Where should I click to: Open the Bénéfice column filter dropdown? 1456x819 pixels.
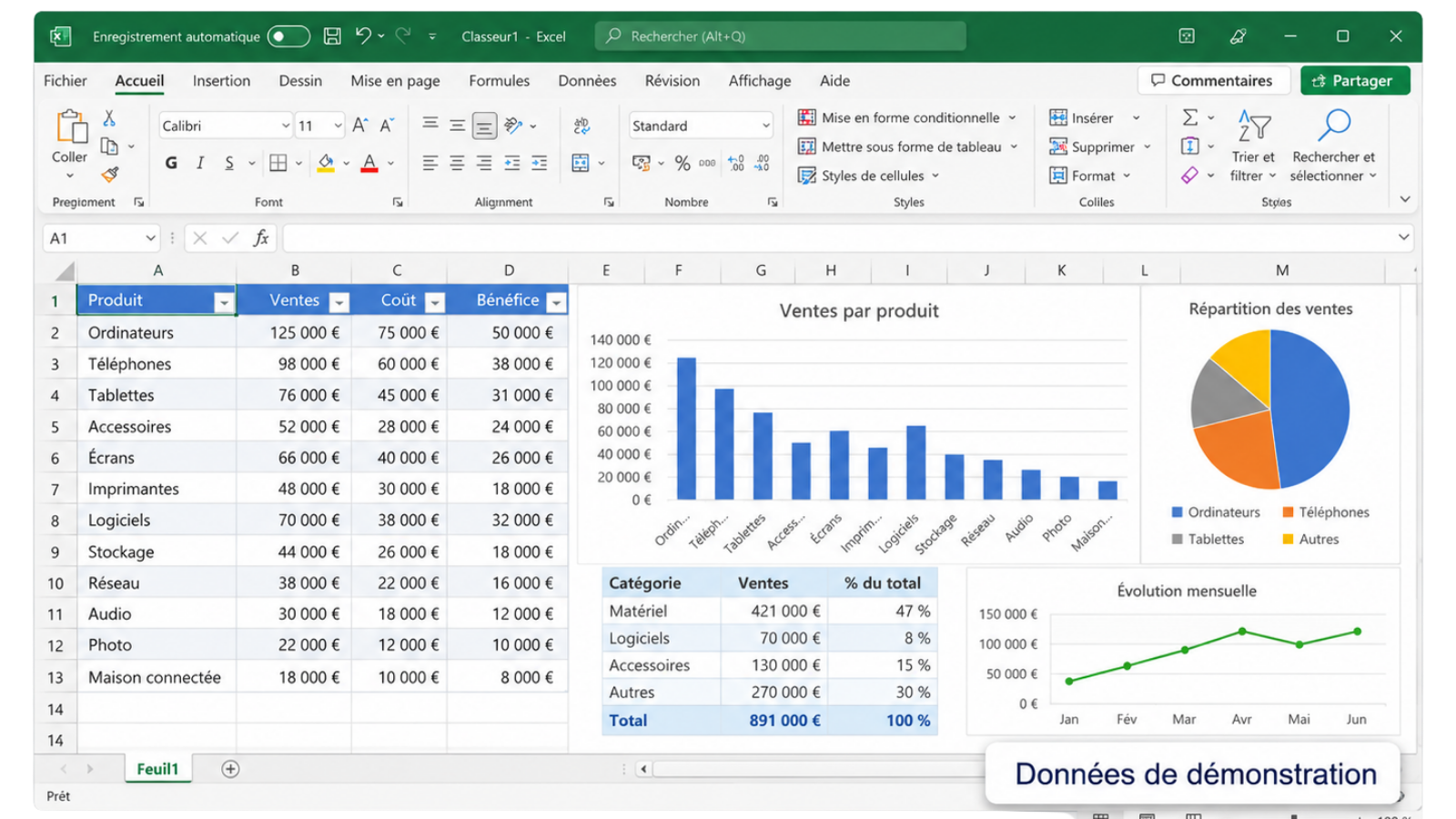[556, 302]
